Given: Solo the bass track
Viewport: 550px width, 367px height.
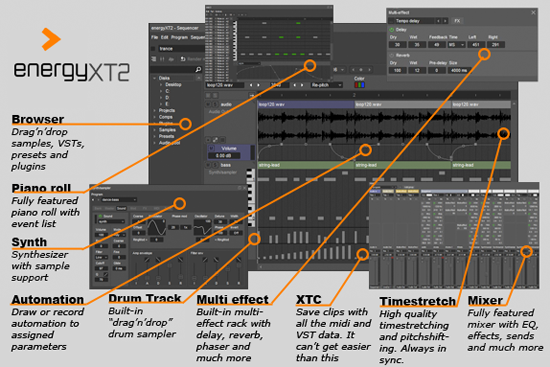Looking at the screenshot, I should pos(214,165).
